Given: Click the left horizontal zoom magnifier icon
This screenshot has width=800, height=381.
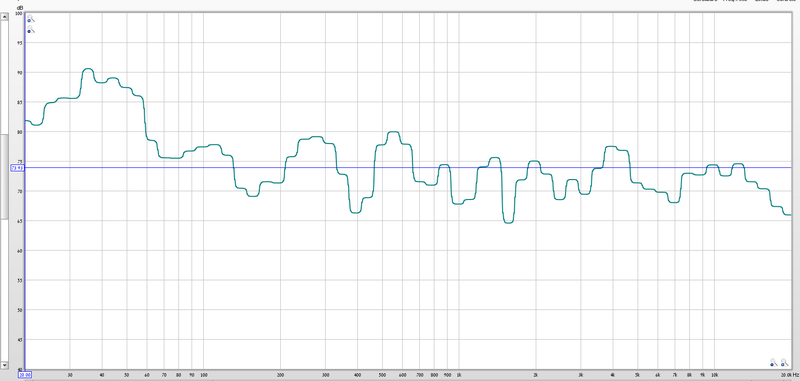Looking at the screenshot, I should [773, 363].
